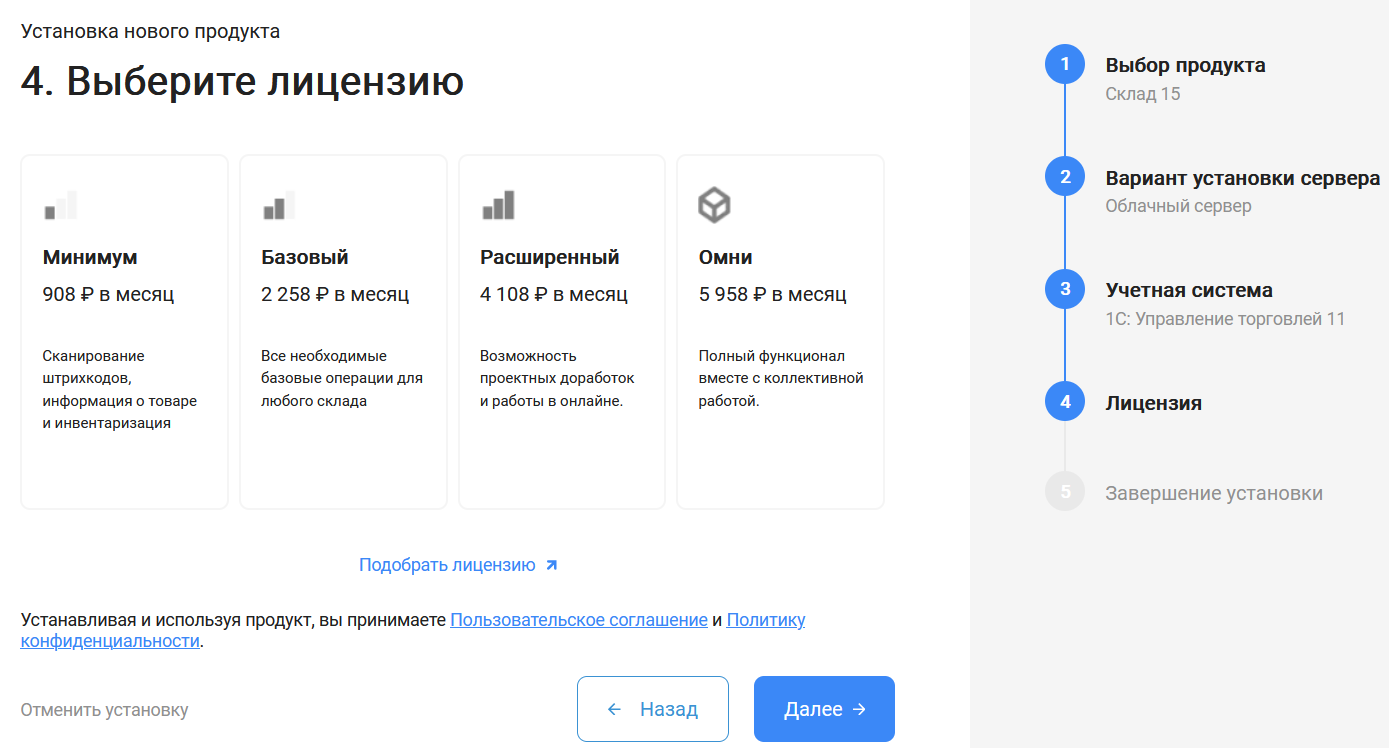The image size is (1389, 748).
Task: Select the Расширенный license bars icon
Action: tap(498, 205)
